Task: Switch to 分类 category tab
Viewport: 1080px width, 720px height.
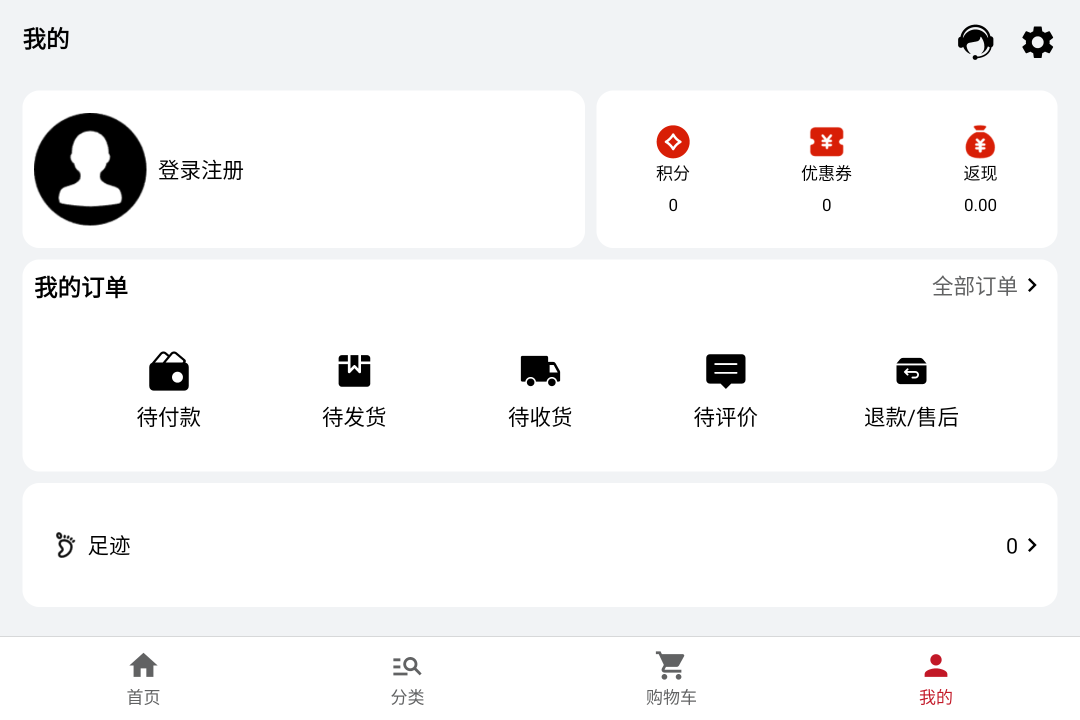Action: click(x=407, y=679)
